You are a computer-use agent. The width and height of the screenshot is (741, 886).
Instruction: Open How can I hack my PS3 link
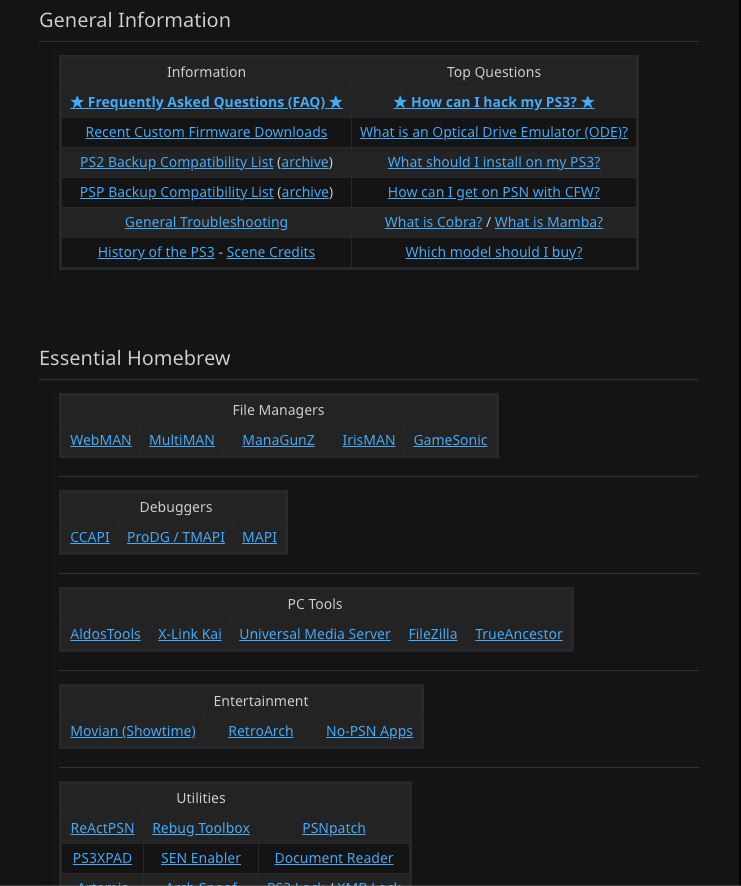pyautogui.click(x=493, y=102)
